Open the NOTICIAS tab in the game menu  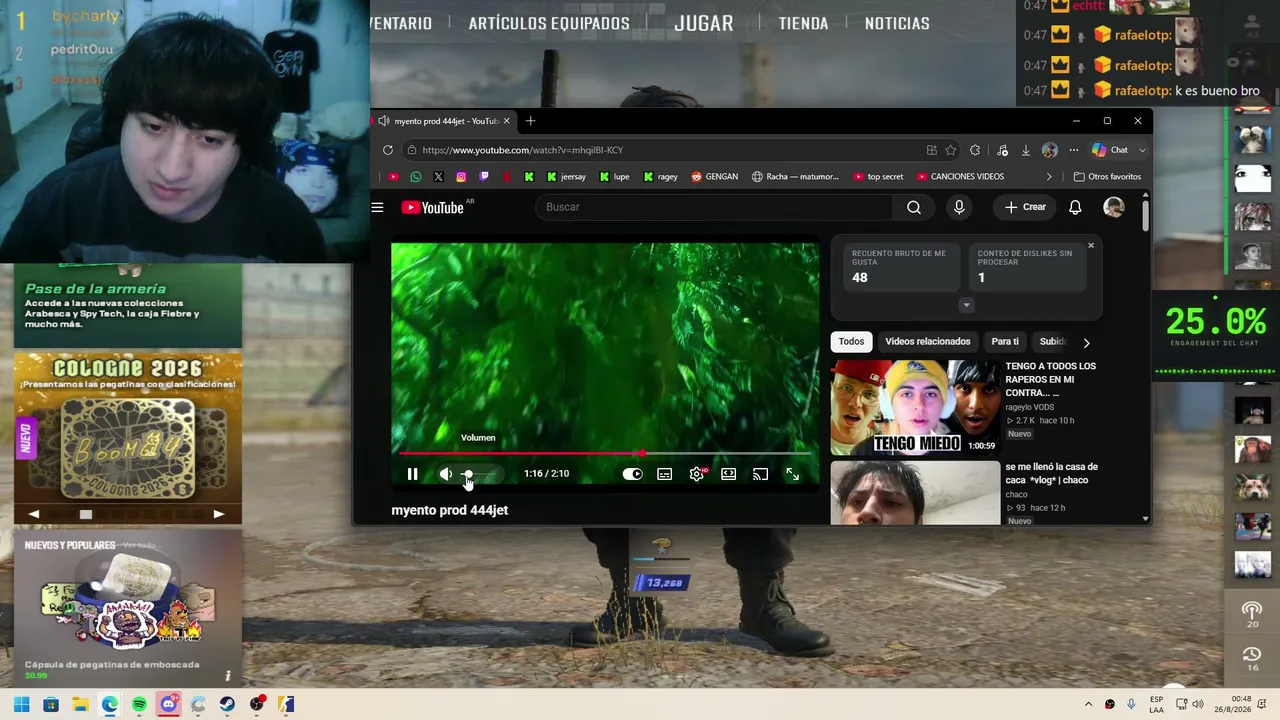tap(897, 23)
